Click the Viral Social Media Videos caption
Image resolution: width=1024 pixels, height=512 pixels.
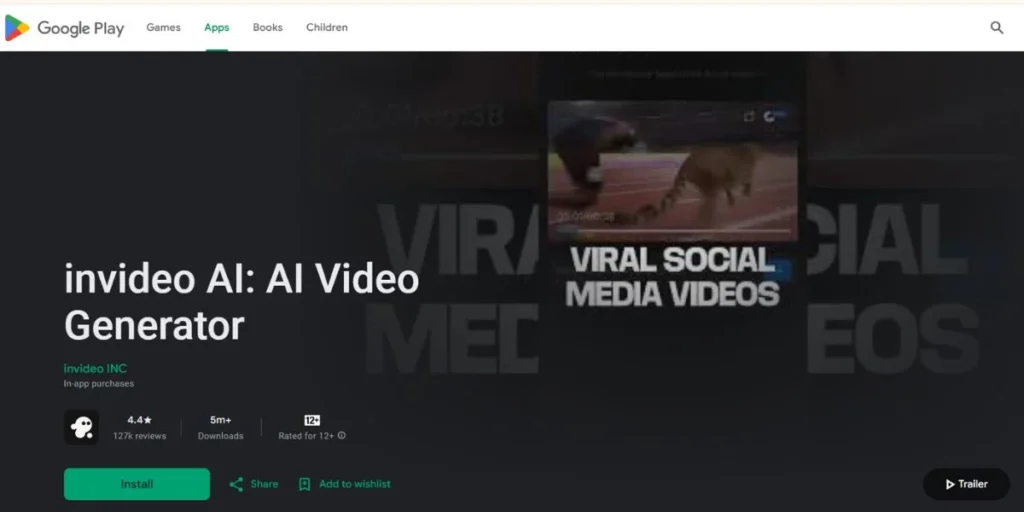(x=673, y=277)
